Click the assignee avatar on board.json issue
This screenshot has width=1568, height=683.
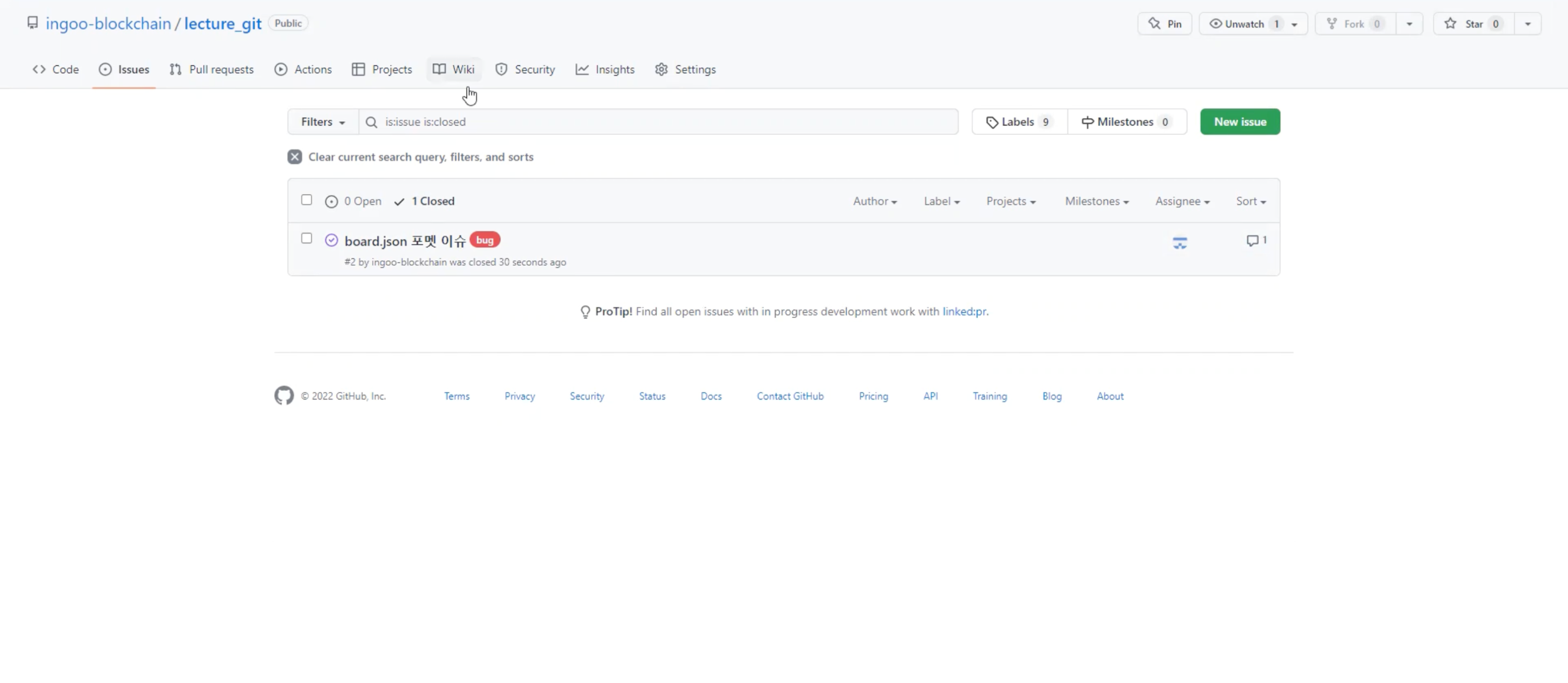click(x=1180, y=243)
